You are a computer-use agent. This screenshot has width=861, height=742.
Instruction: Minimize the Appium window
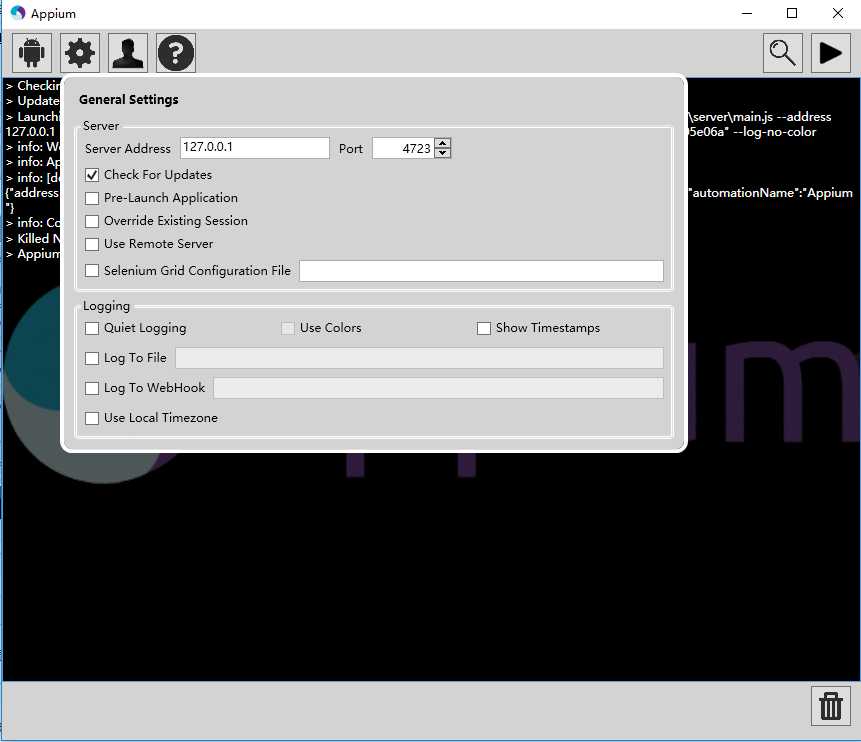pos(747,13)
